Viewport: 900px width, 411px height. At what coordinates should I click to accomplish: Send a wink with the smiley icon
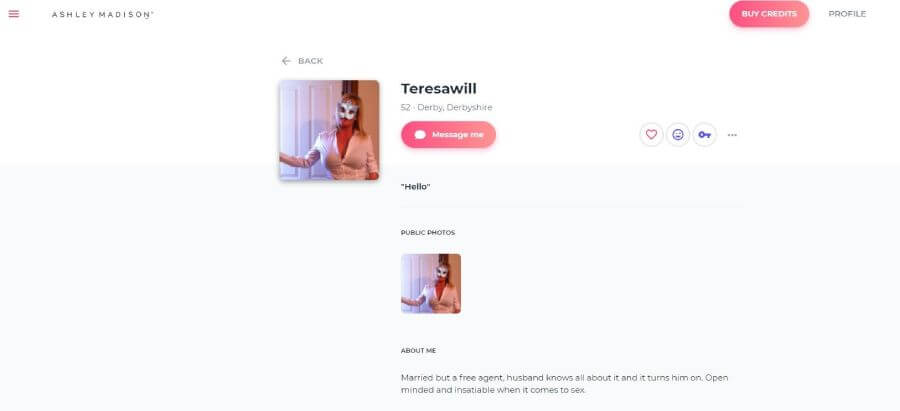pyautogui.click(x=678, y=134)
